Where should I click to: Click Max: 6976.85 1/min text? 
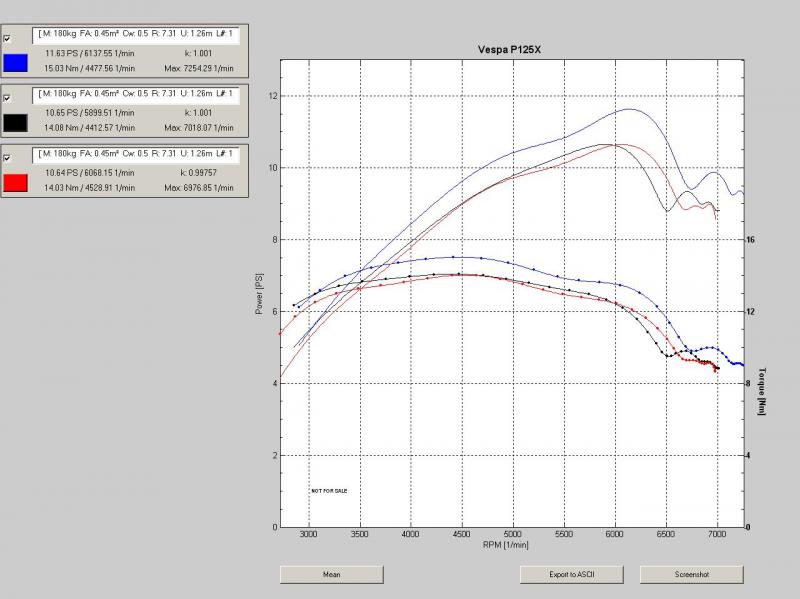198,188
